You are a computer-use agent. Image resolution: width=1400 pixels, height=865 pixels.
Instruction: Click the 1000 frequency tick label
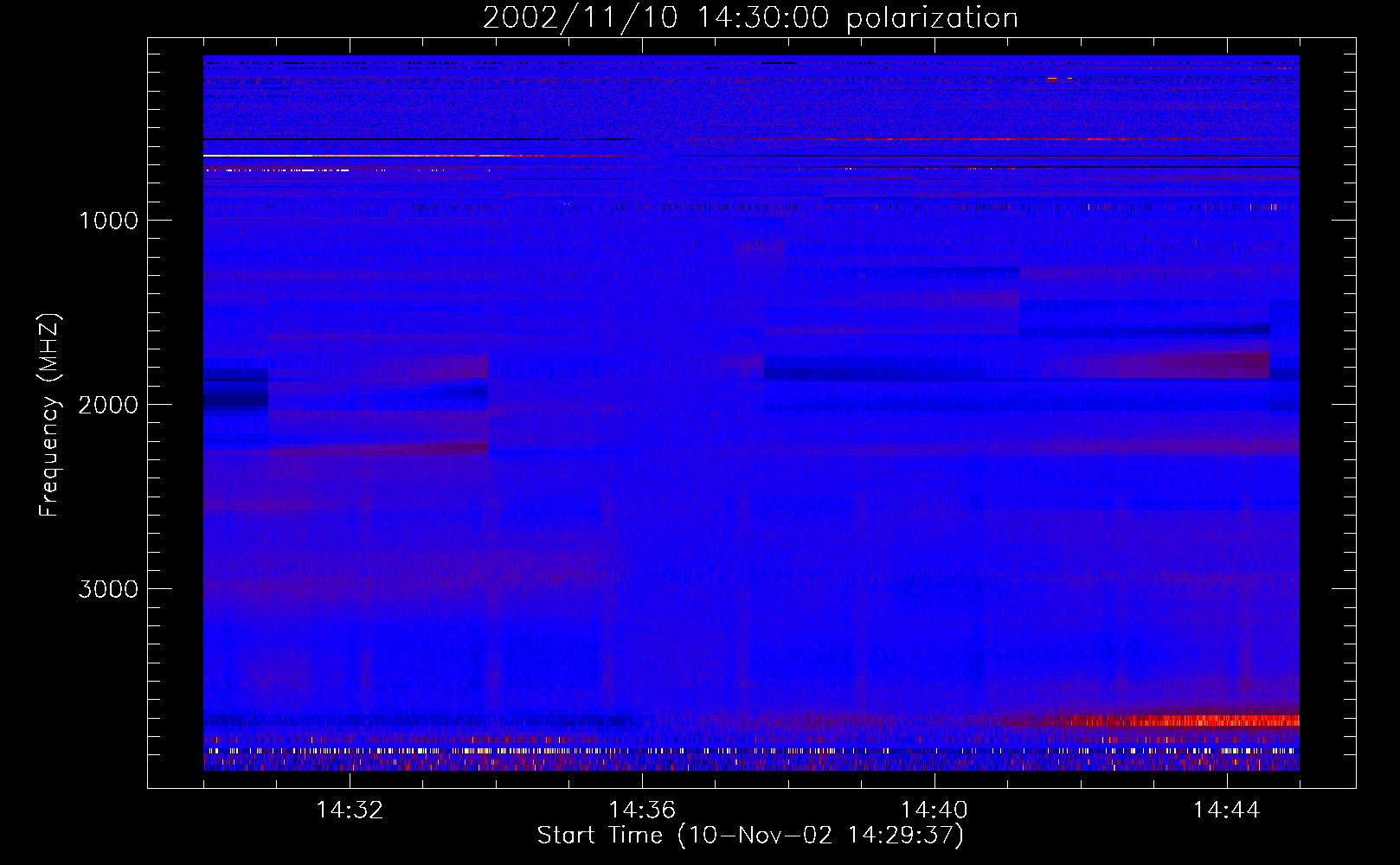point(108,221)
